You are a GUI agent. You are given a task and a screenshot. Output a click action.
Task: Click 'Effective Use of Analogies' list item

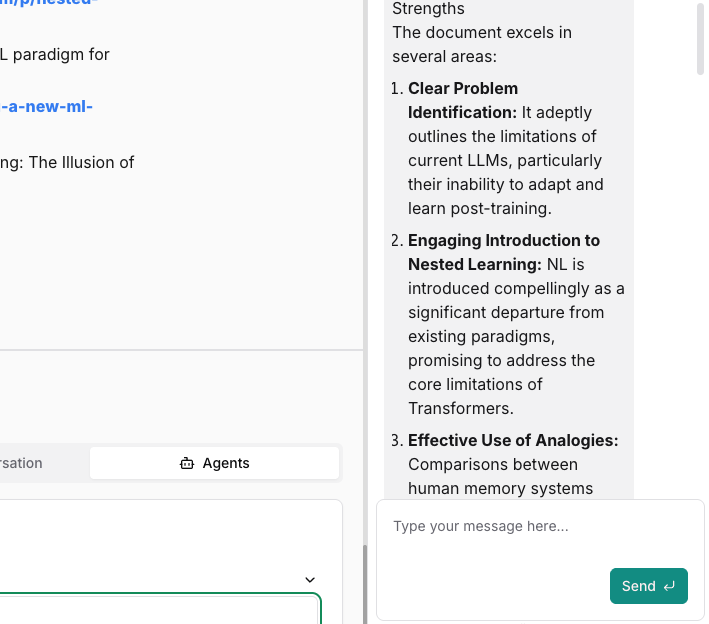coord(513,440)
